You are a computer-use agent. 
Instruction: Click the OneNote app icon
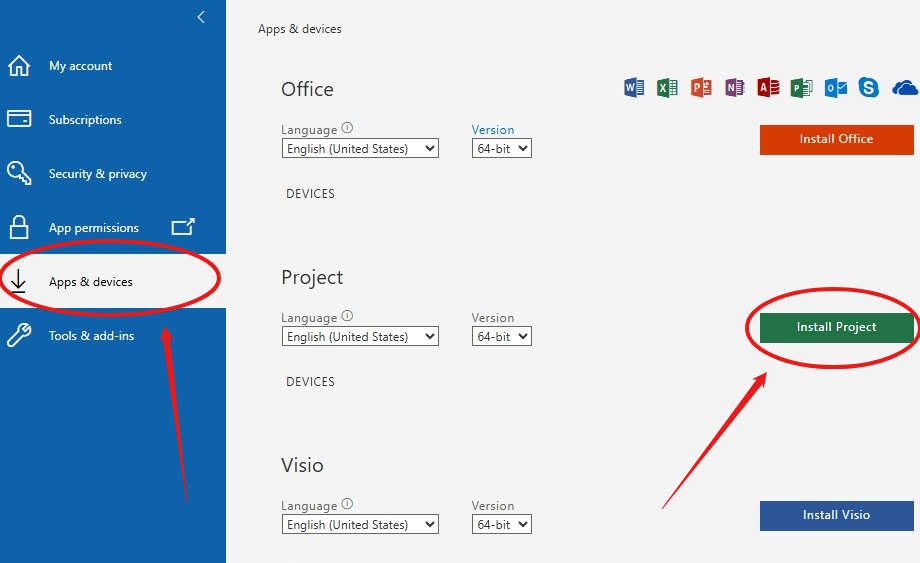coord(735,87)
